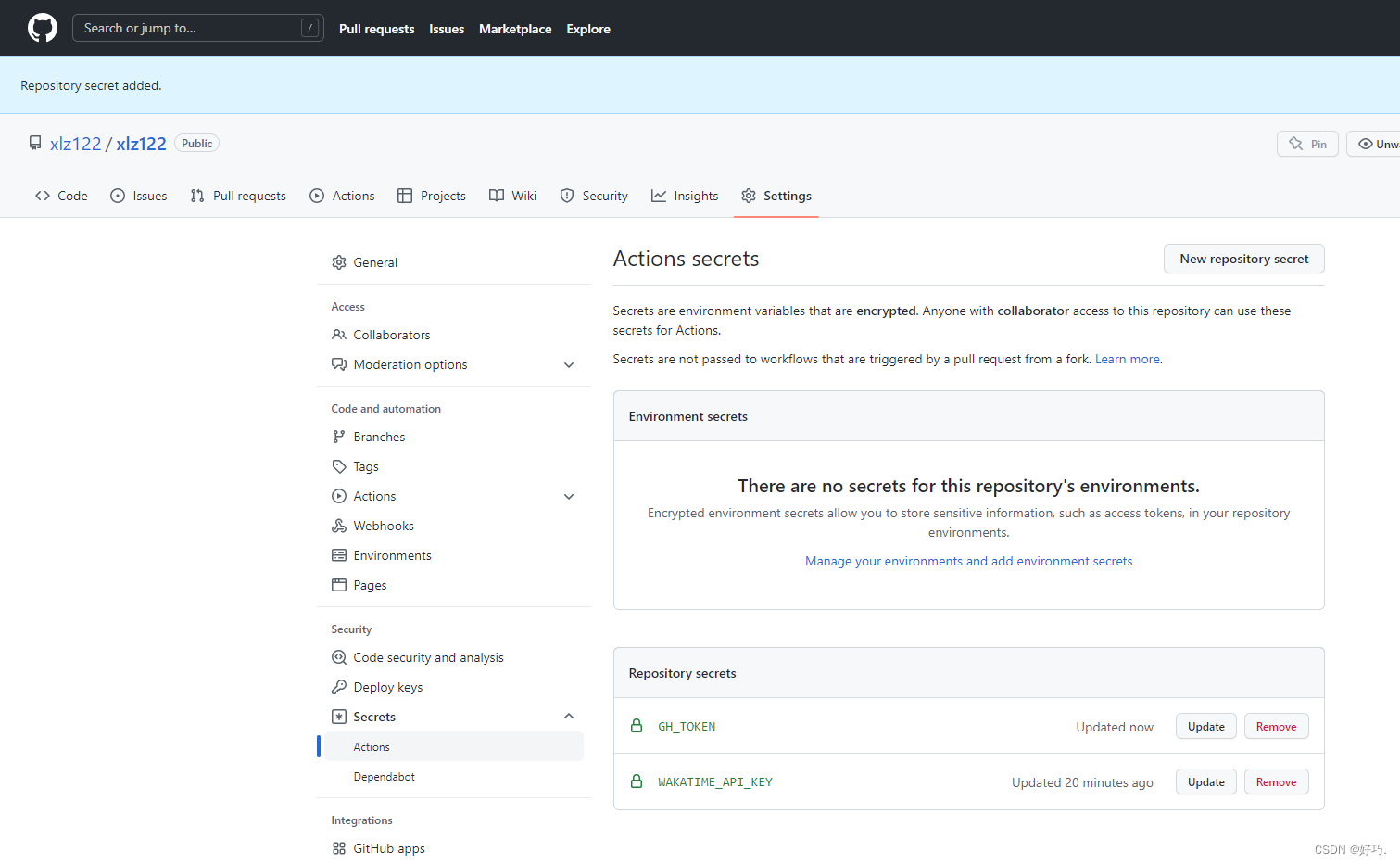
Task: Click the Public visibility badge
Action: 196,144
